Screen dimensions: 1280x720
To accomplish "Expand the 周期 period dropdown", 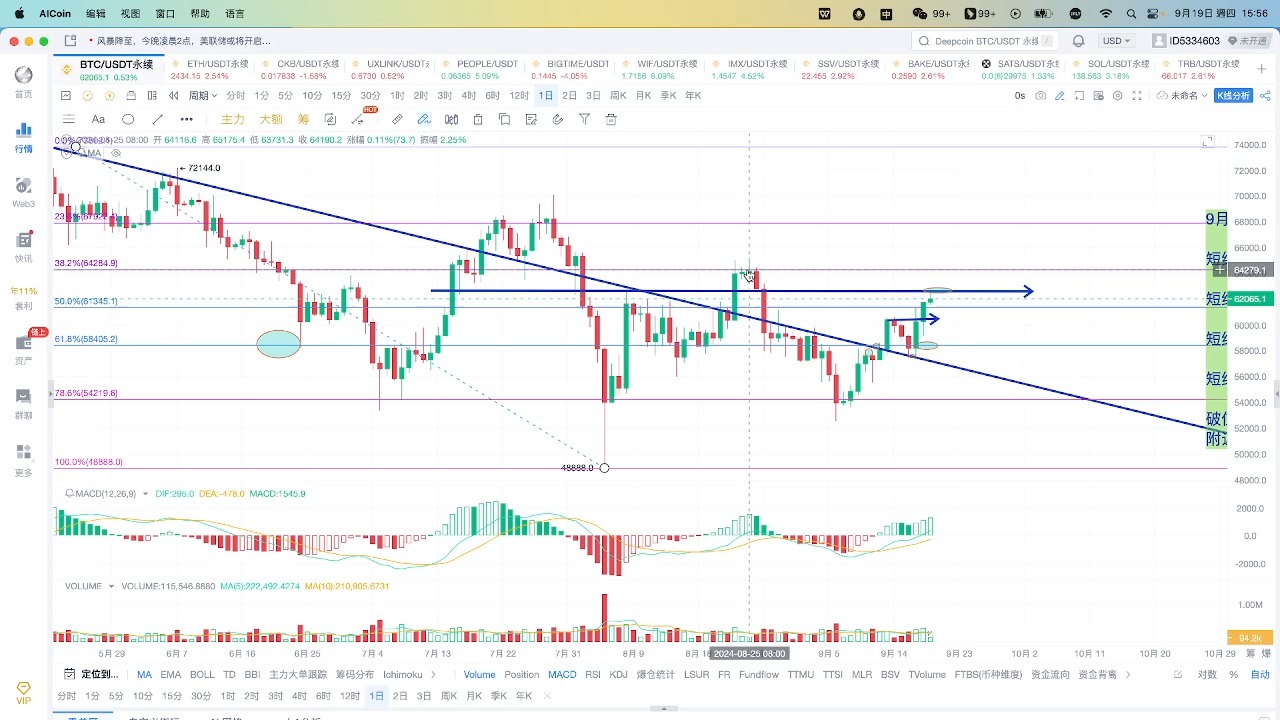I will pyautogui.click(x=203, y=96).
